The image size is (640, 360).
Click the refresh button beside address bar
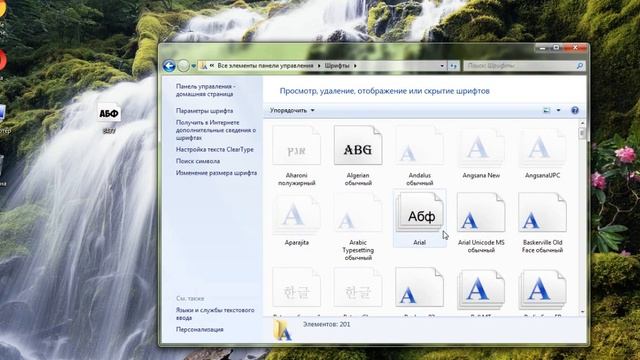click(453, 66)
